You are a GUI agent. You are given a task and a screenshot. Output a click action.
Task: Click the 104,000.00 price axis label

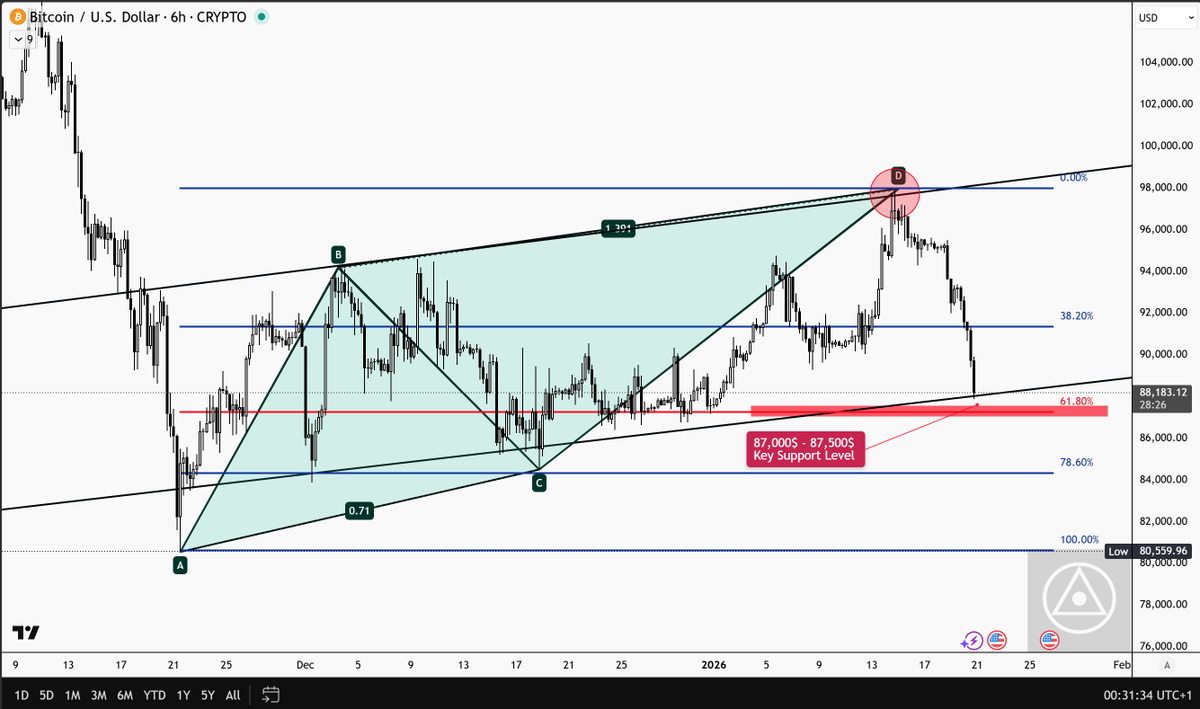1165,62
